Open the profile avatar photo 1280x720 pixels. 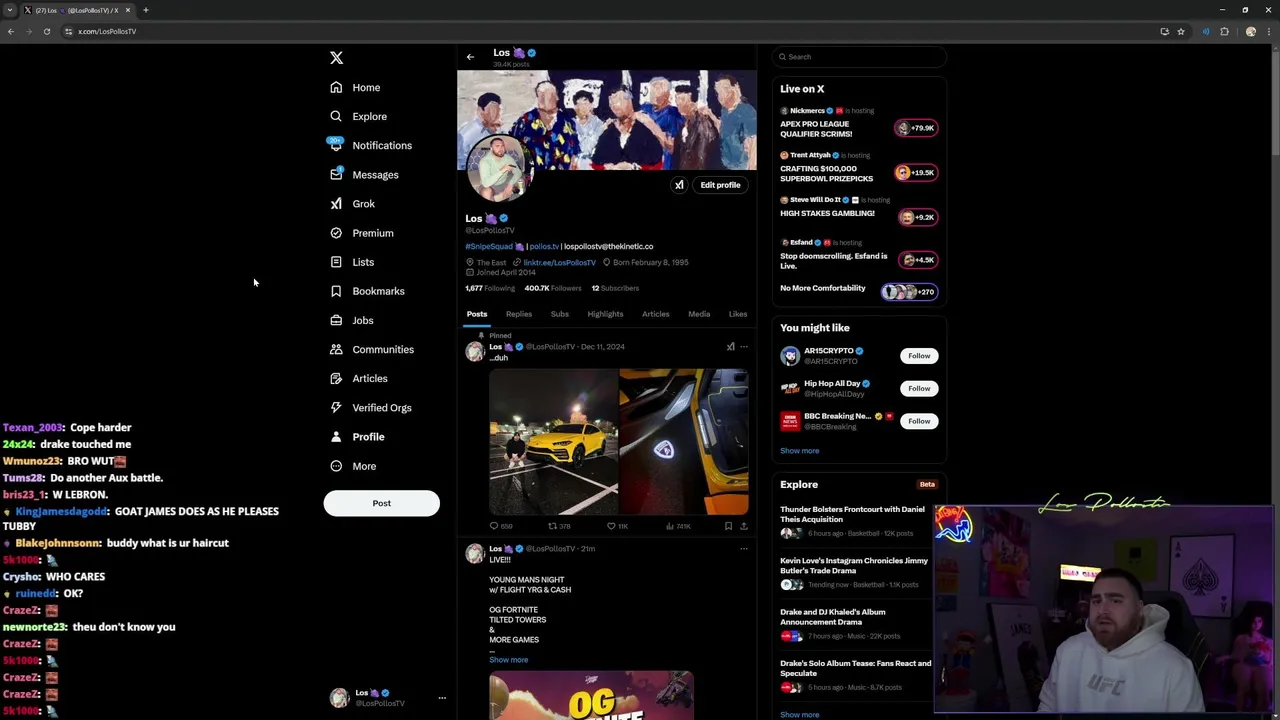[500, 168]
